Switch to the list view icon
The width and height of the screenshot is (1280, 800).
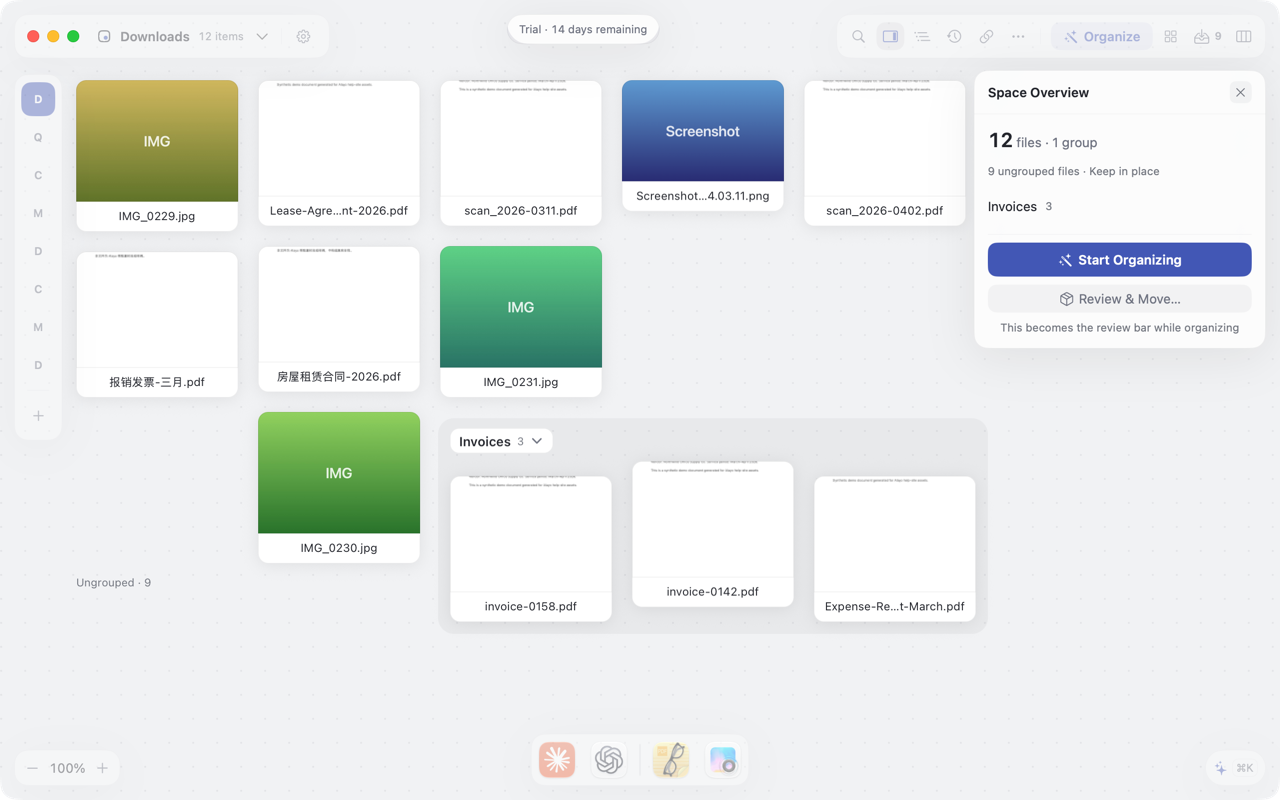click(x=922, y=37)
